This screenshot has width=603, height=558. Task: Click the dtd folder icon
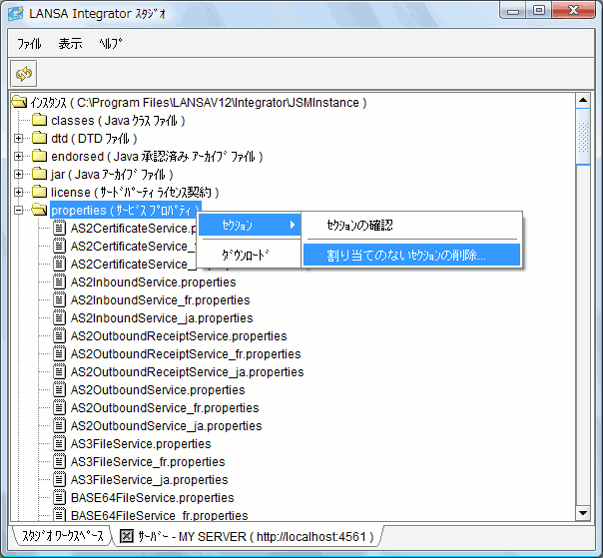click(40, 138)
